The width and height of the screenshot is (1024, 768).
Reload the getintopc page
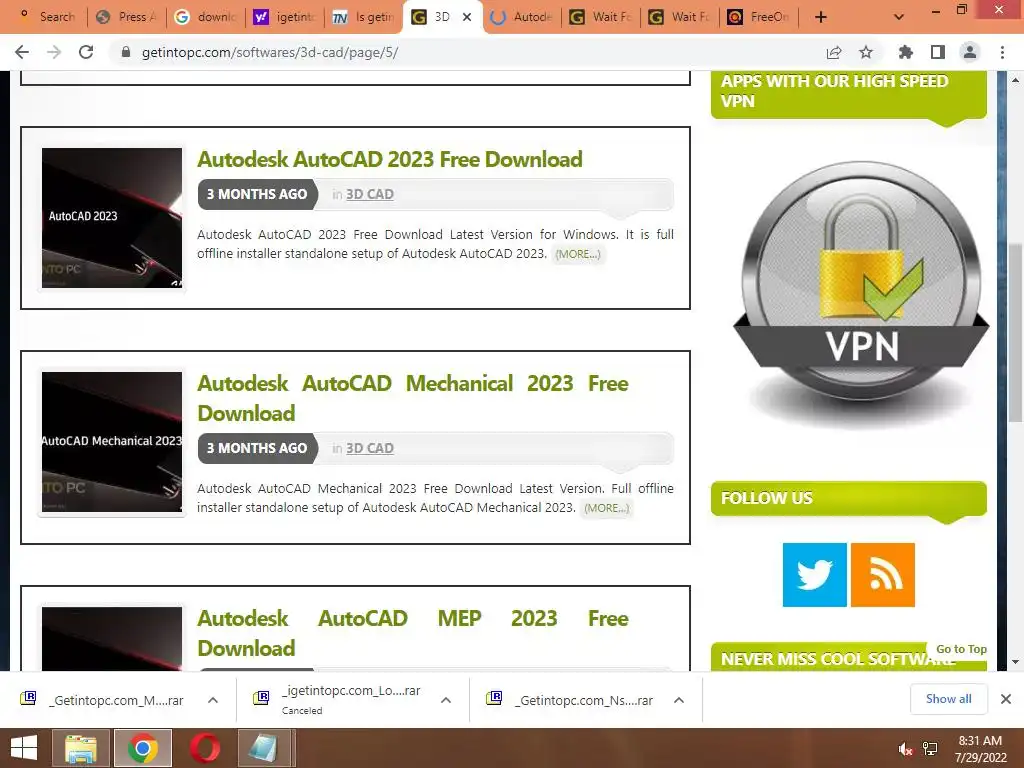click(86, 52)
